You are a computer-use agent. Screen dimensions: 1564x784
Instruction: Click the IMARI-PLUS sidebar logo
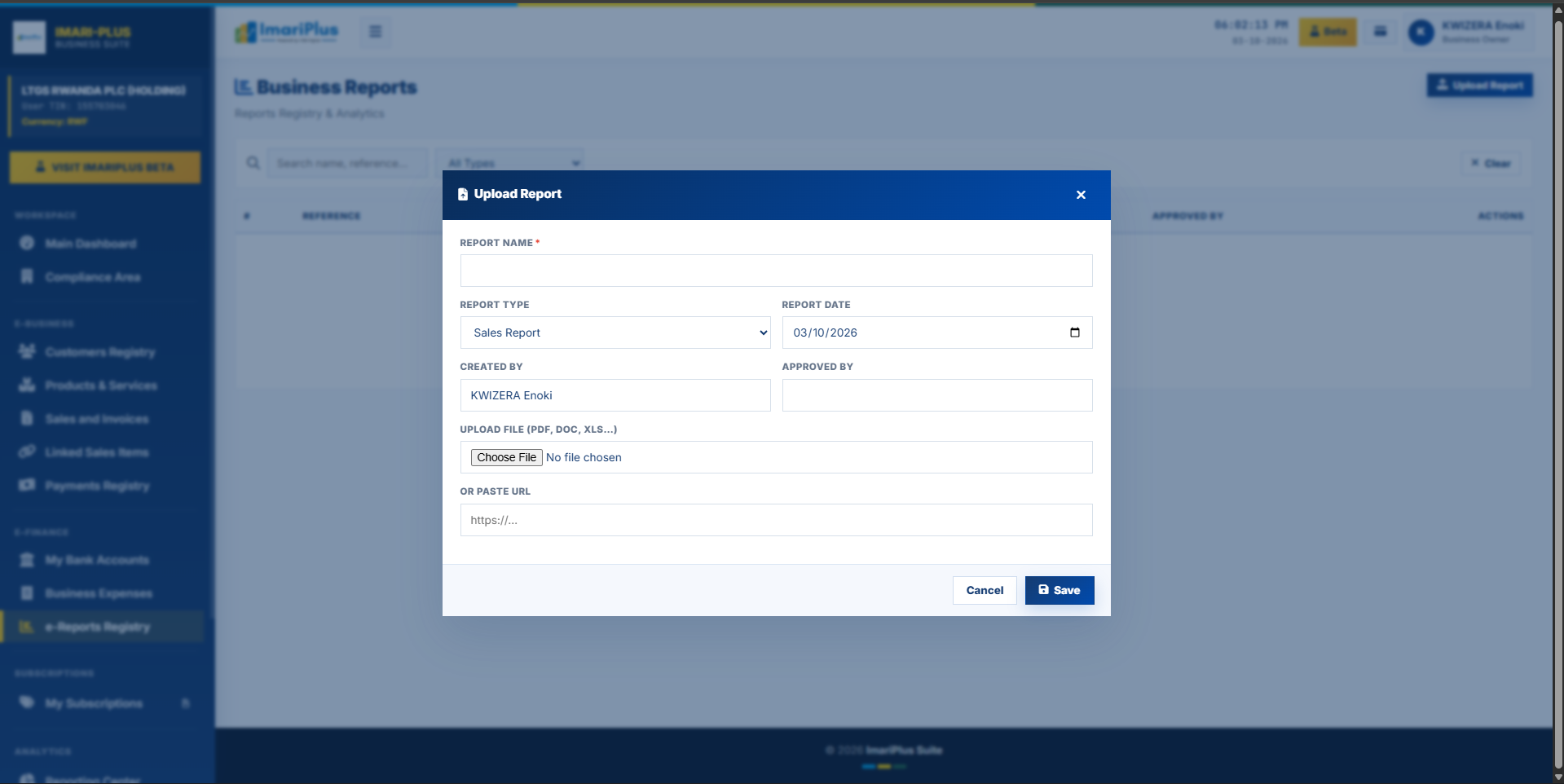(x=29, y=37)
